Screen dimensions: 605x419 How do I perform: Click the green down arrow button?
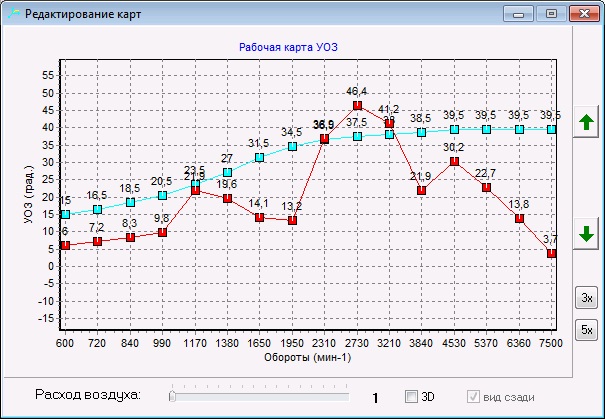tap(586, 235)
